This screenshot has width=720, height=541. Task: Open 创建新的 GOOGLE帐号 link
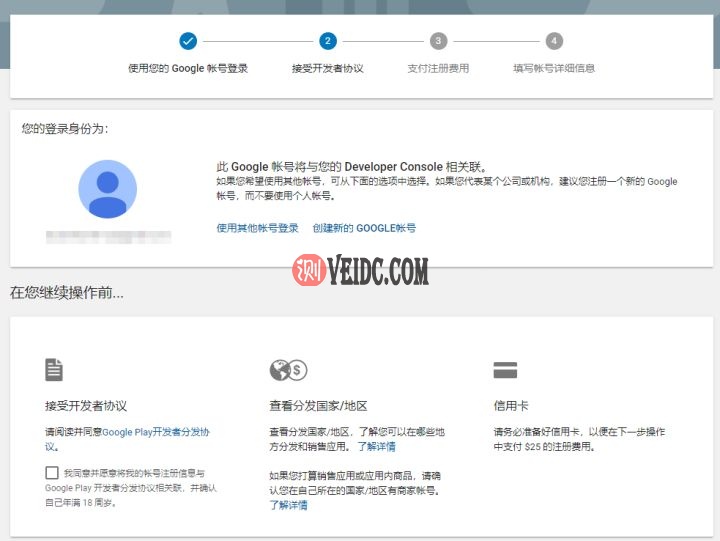click(x=364, y=228)
